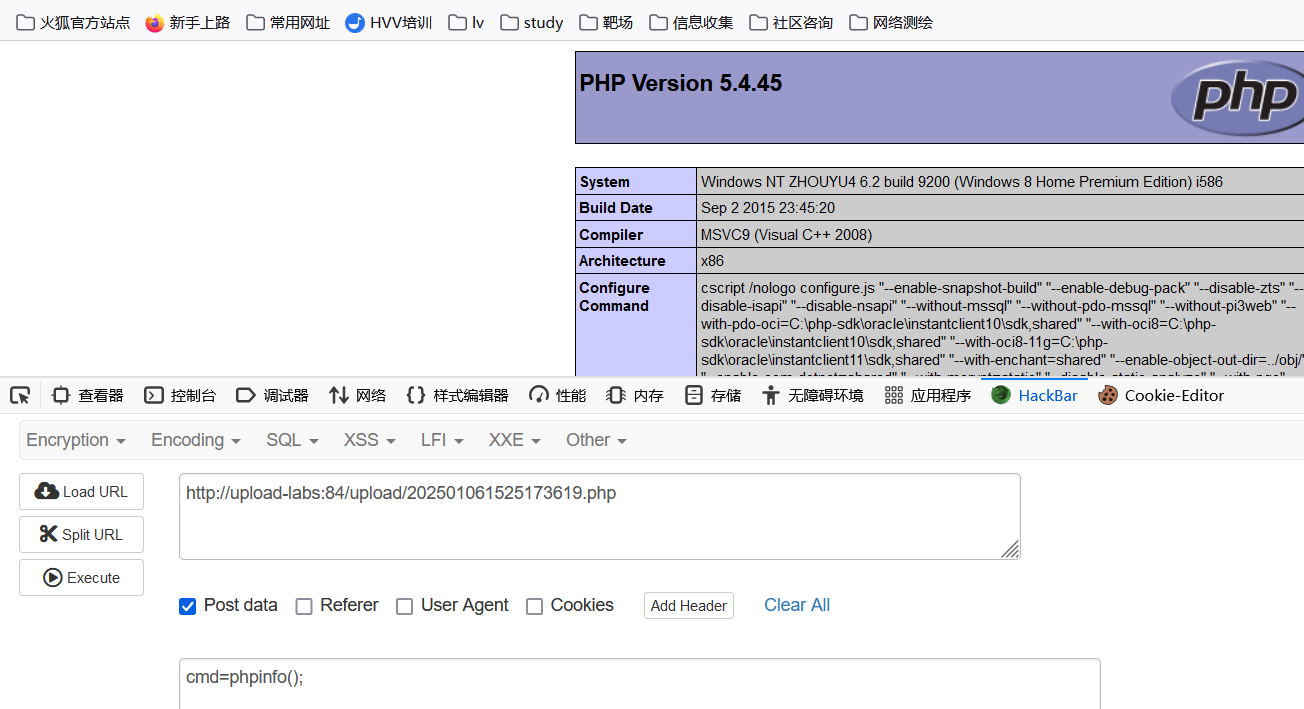Click the PHP Version 5.4.45 heading

pos(681,83)
